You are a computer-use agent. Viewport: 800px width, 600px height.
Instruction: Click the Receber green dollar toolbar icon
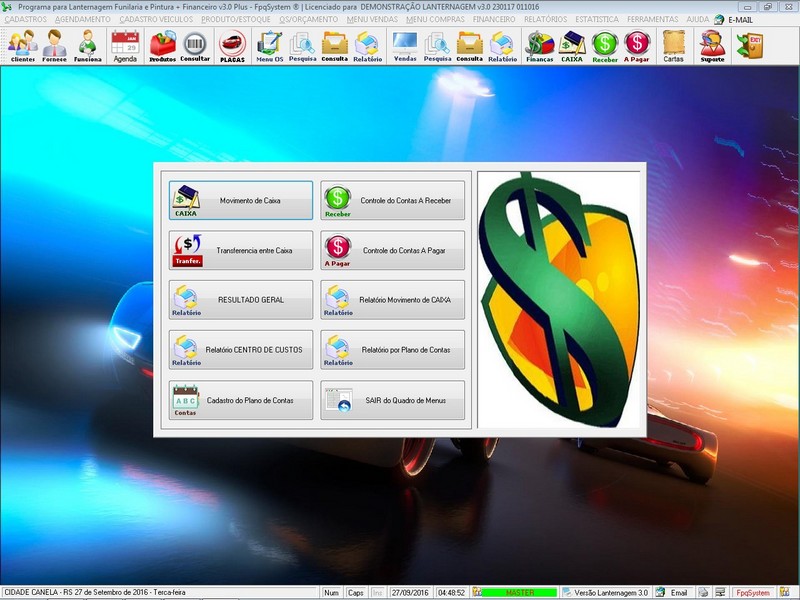tap(605, 45)
